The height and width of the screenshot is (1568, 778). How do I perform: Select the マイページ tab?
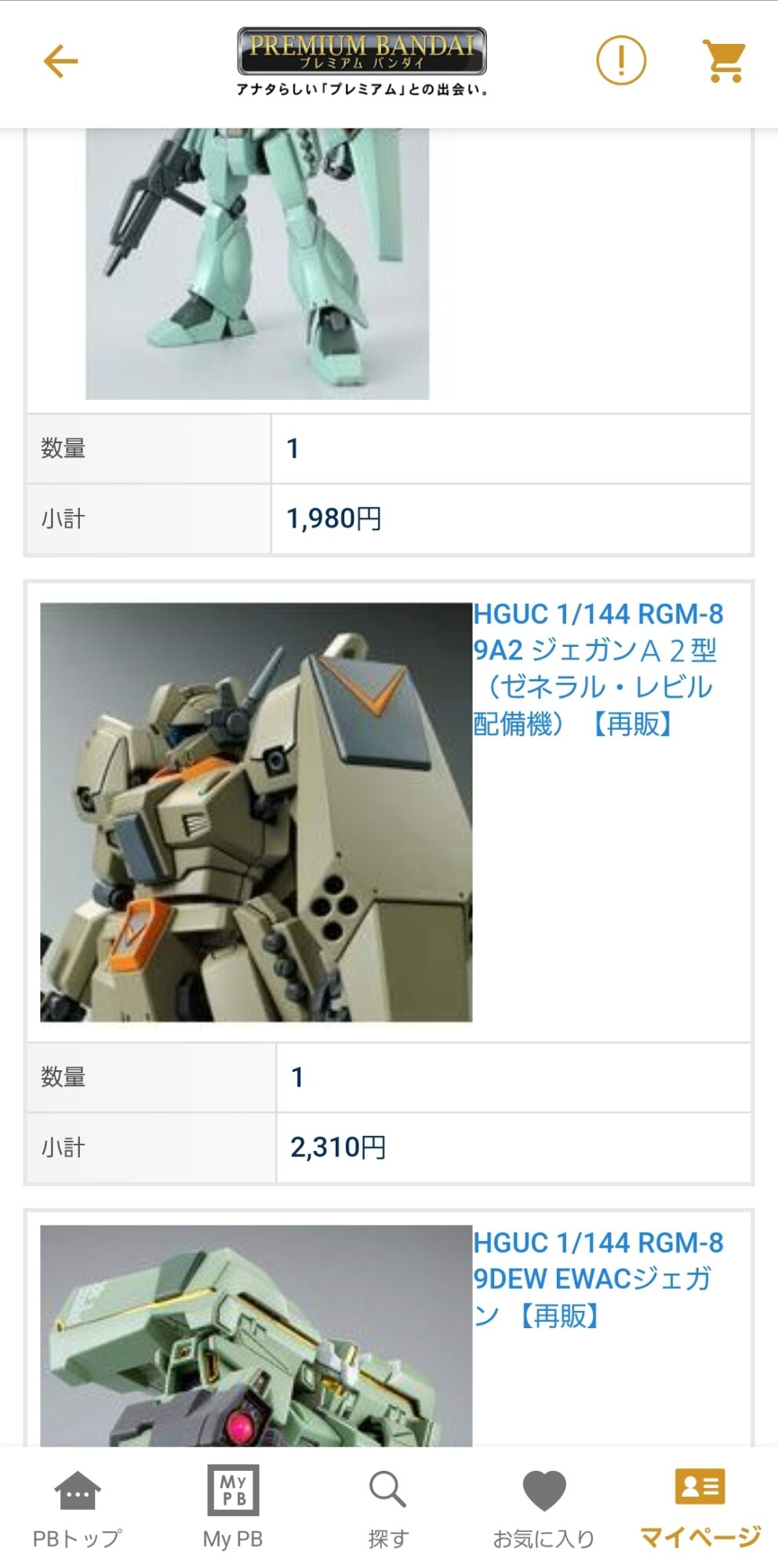coord(700,1508)
